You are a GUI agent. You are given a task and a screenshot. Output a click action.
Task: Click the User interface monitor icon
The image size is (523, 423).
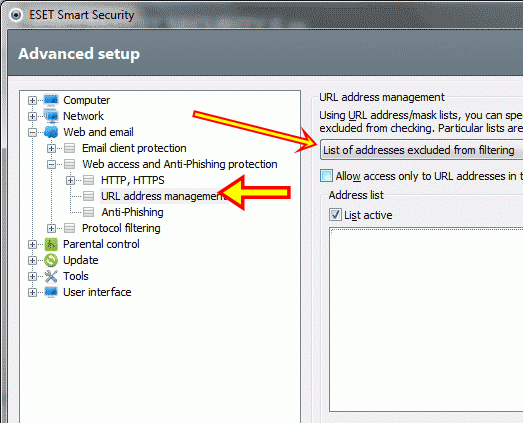(51, 292)
